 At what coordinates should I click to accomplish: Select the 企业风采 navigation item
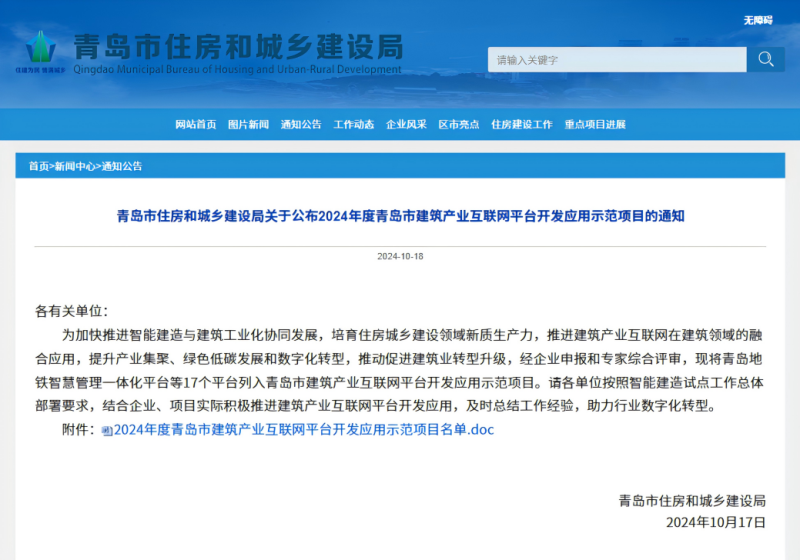(406, 125)
